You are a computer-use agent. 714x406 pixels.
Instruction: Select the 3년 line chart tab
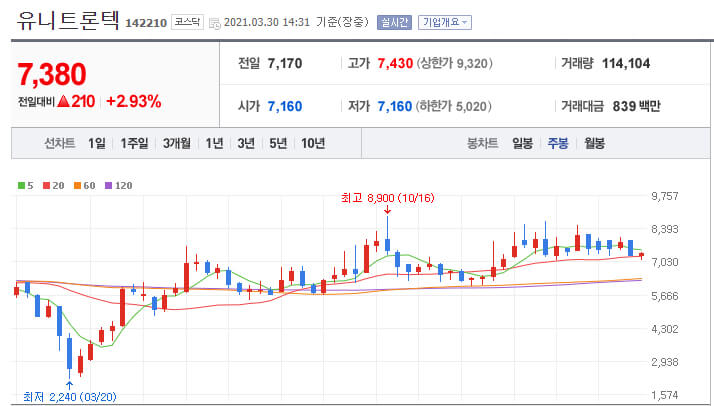(x=246, y=144)
